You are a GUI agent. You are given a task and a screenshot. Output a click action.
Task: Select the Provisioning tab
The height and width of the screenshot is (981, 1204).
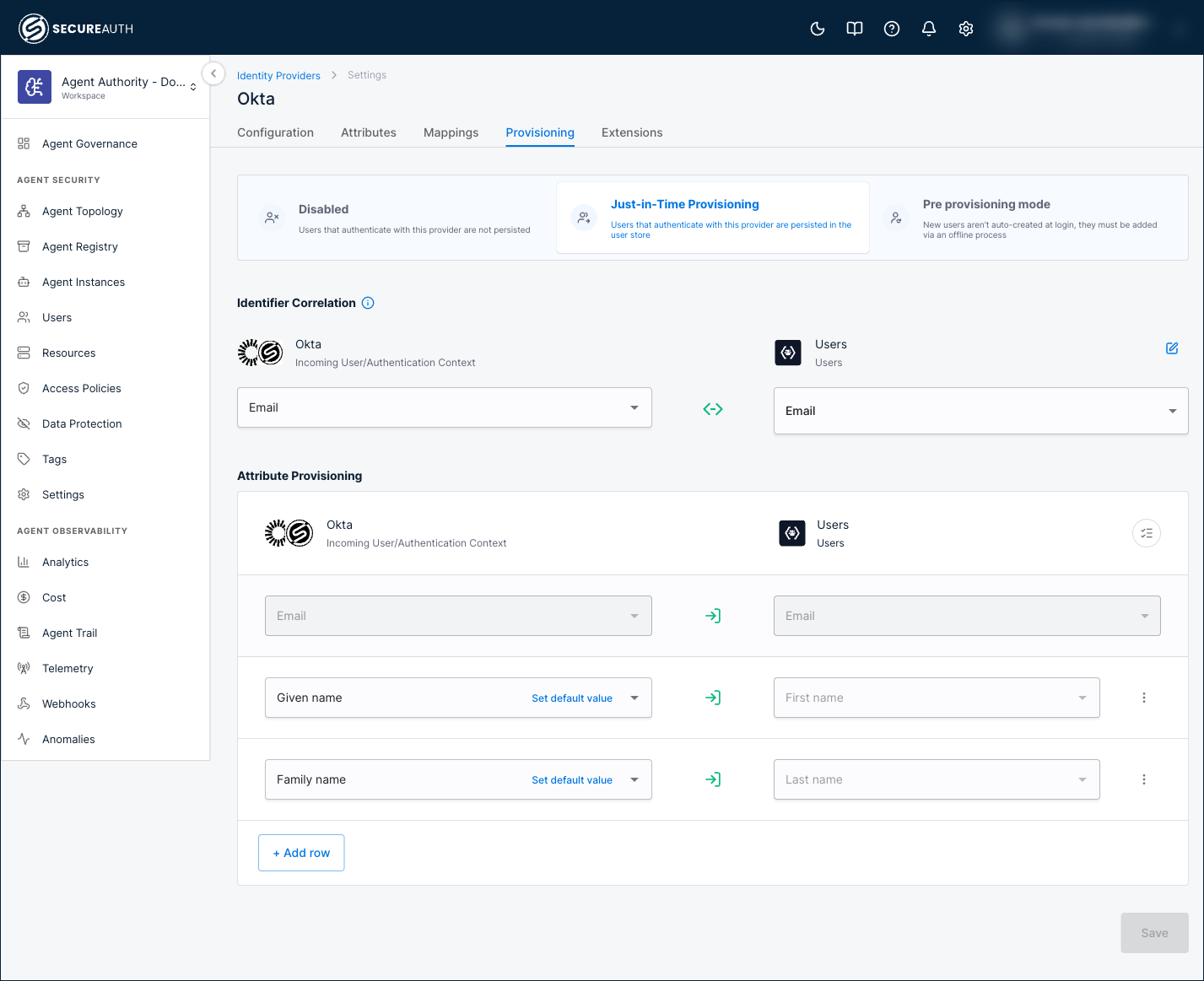tap(540, 132)
